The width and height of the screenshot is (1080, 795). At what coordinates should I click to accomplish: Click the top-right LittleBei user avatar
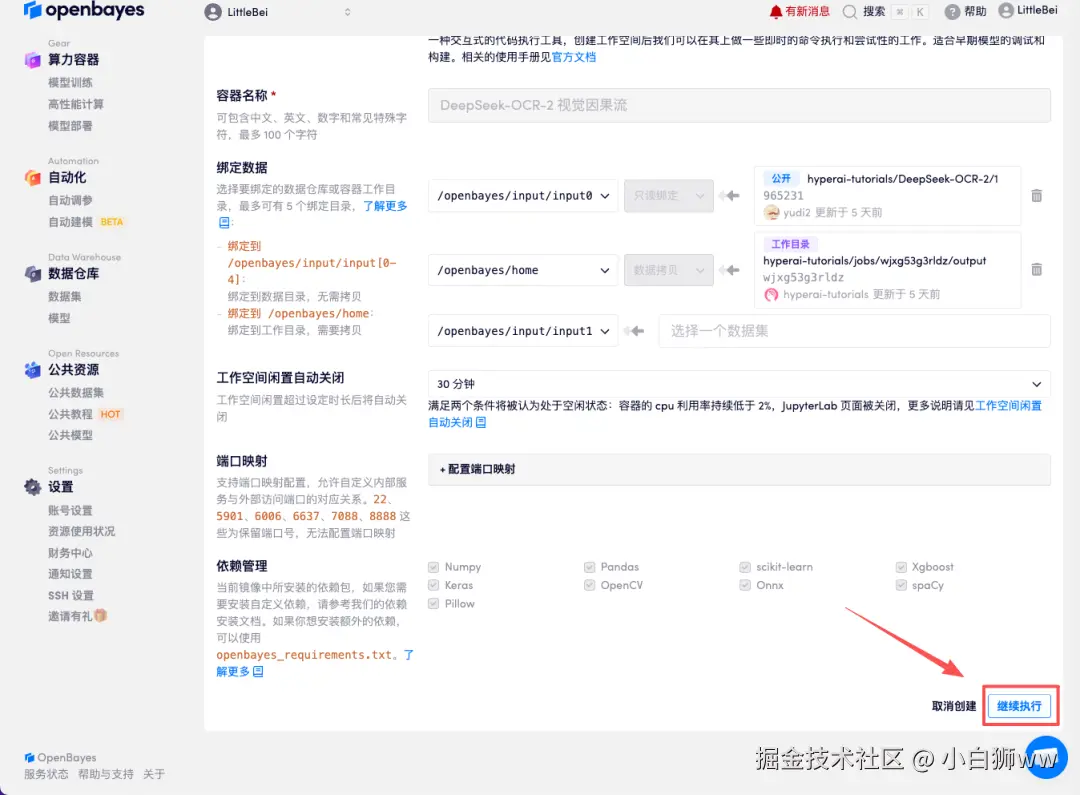pyautogui.click(x=1006, y=10)
